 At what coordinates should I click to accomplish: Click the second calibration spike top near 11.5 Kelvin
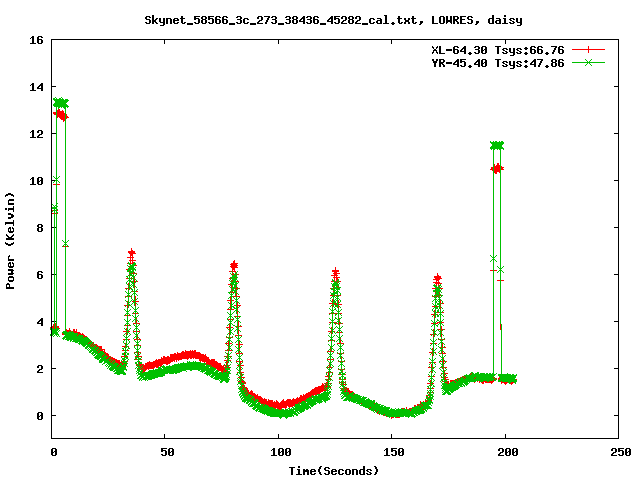tap(497, 146)
